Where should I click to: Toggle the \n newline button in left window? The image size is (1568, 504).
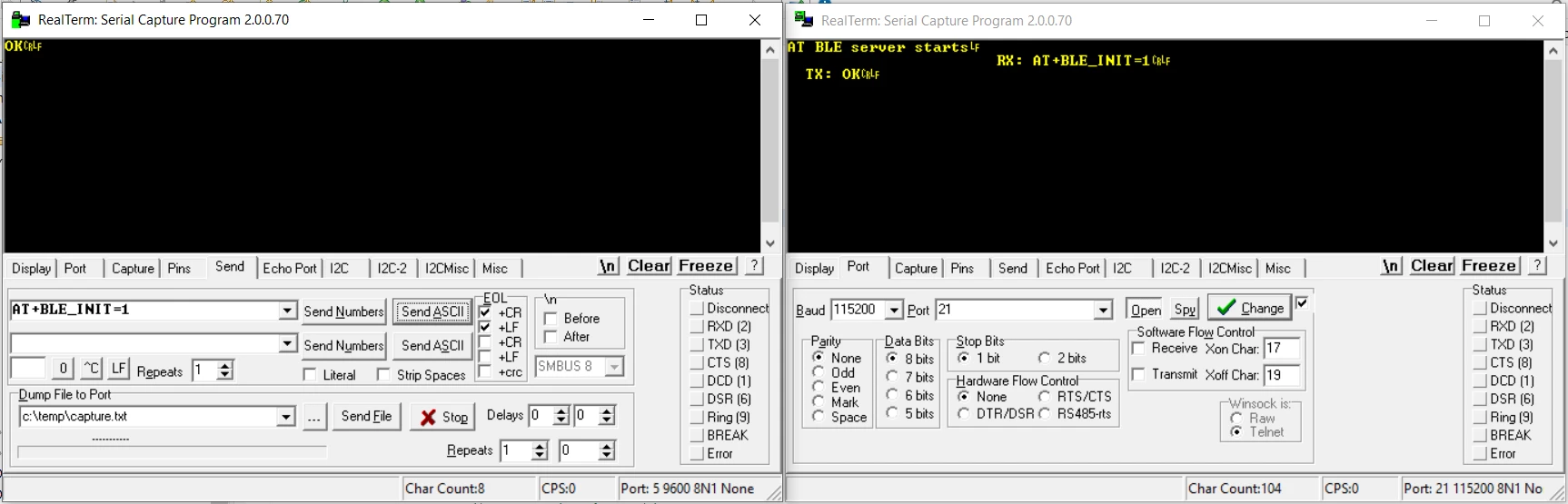tap(609, 265)
